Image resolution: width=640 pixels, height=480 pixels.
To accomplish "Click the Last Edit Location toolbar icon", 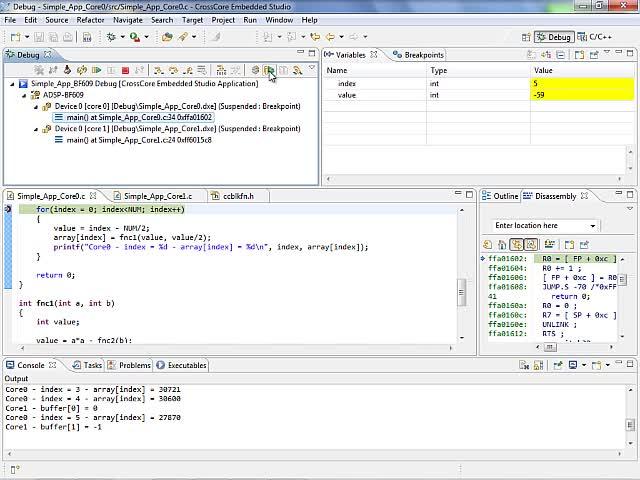I will 315,37.
